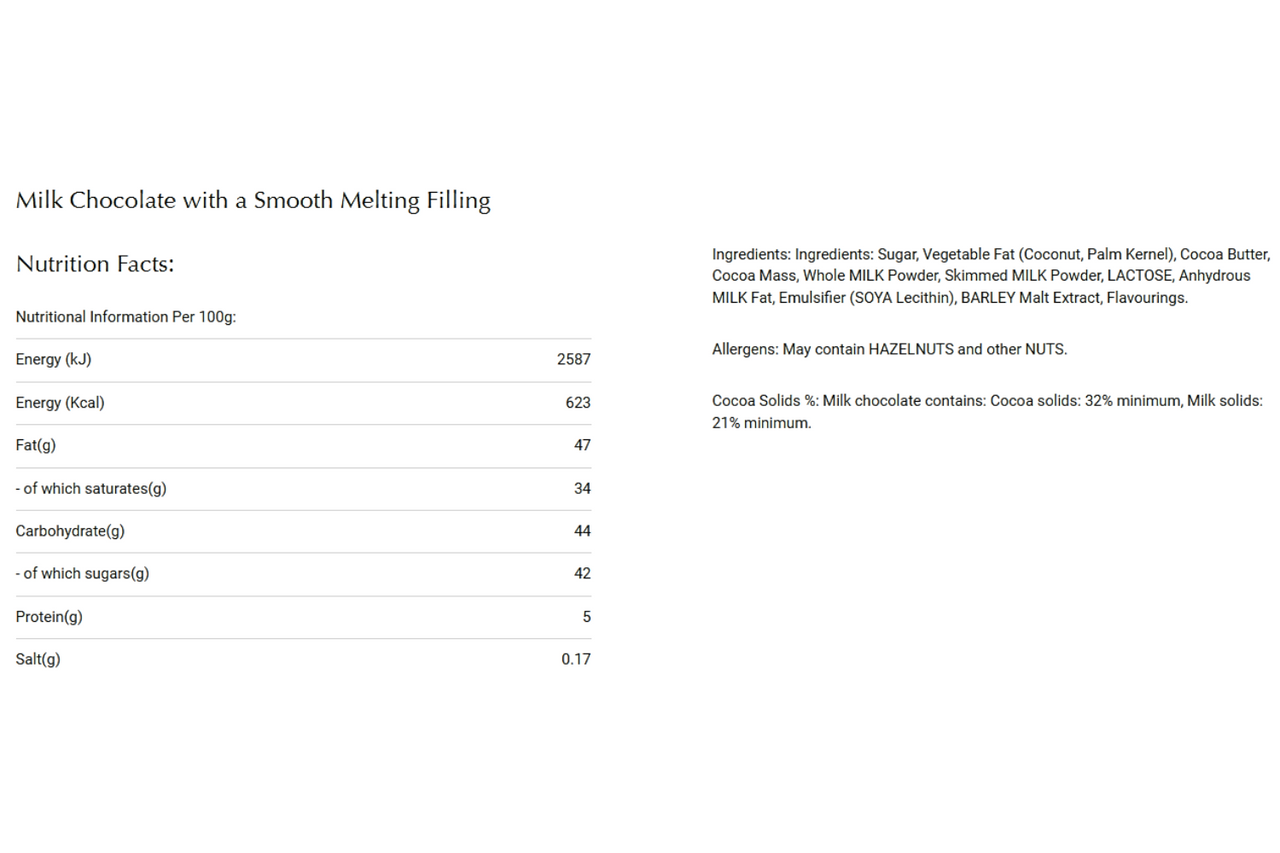This screenshot has width=1280, height=853.
Task: Click the Ingredients paragraph text
Action: coord(991,276)
